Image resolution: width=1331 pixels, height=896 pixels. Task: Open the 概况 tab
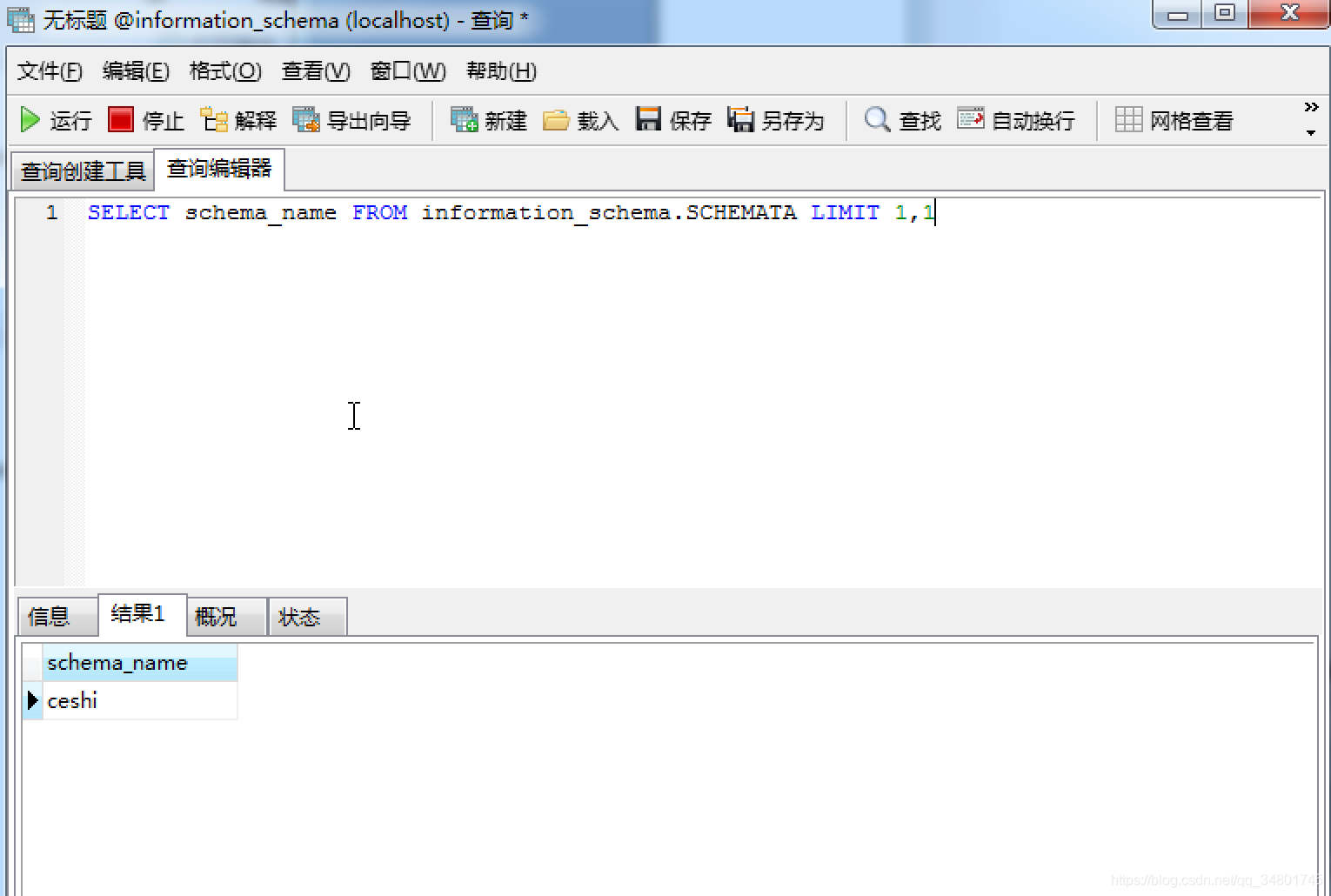tap(227, 617)
